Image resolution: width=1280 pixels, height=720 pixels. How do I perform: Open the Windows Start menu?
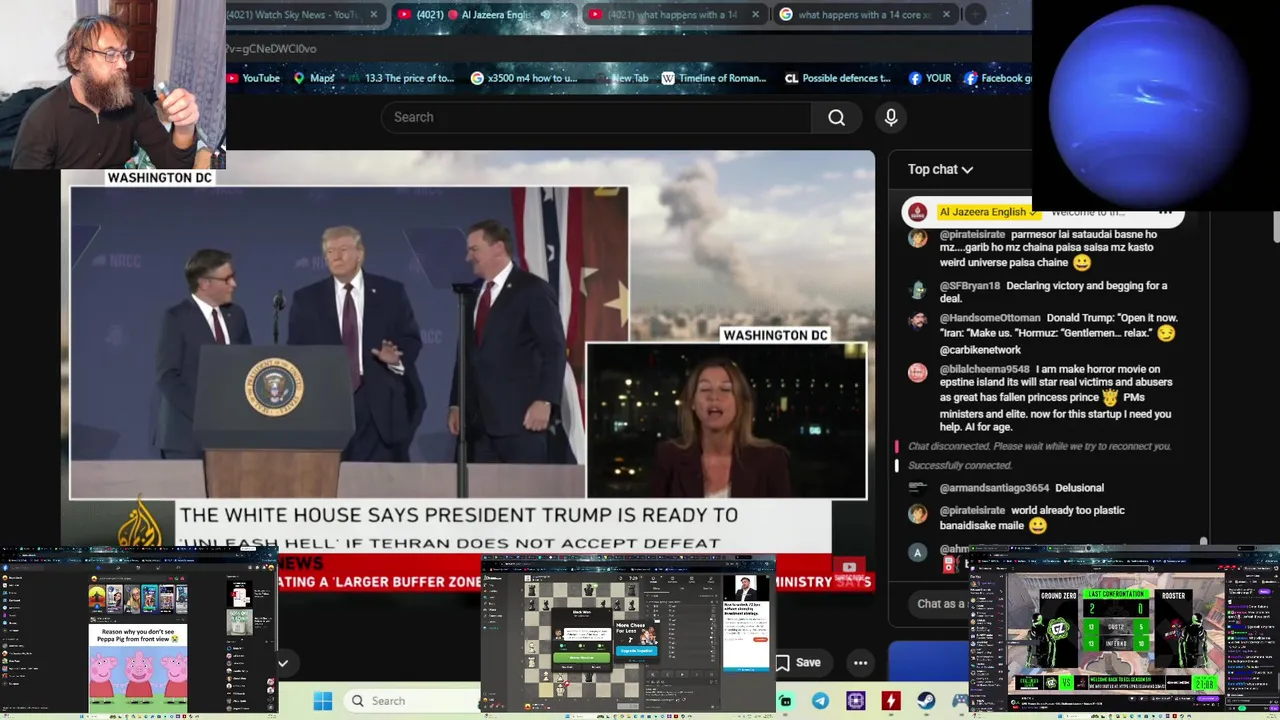(x=322, y=701)
